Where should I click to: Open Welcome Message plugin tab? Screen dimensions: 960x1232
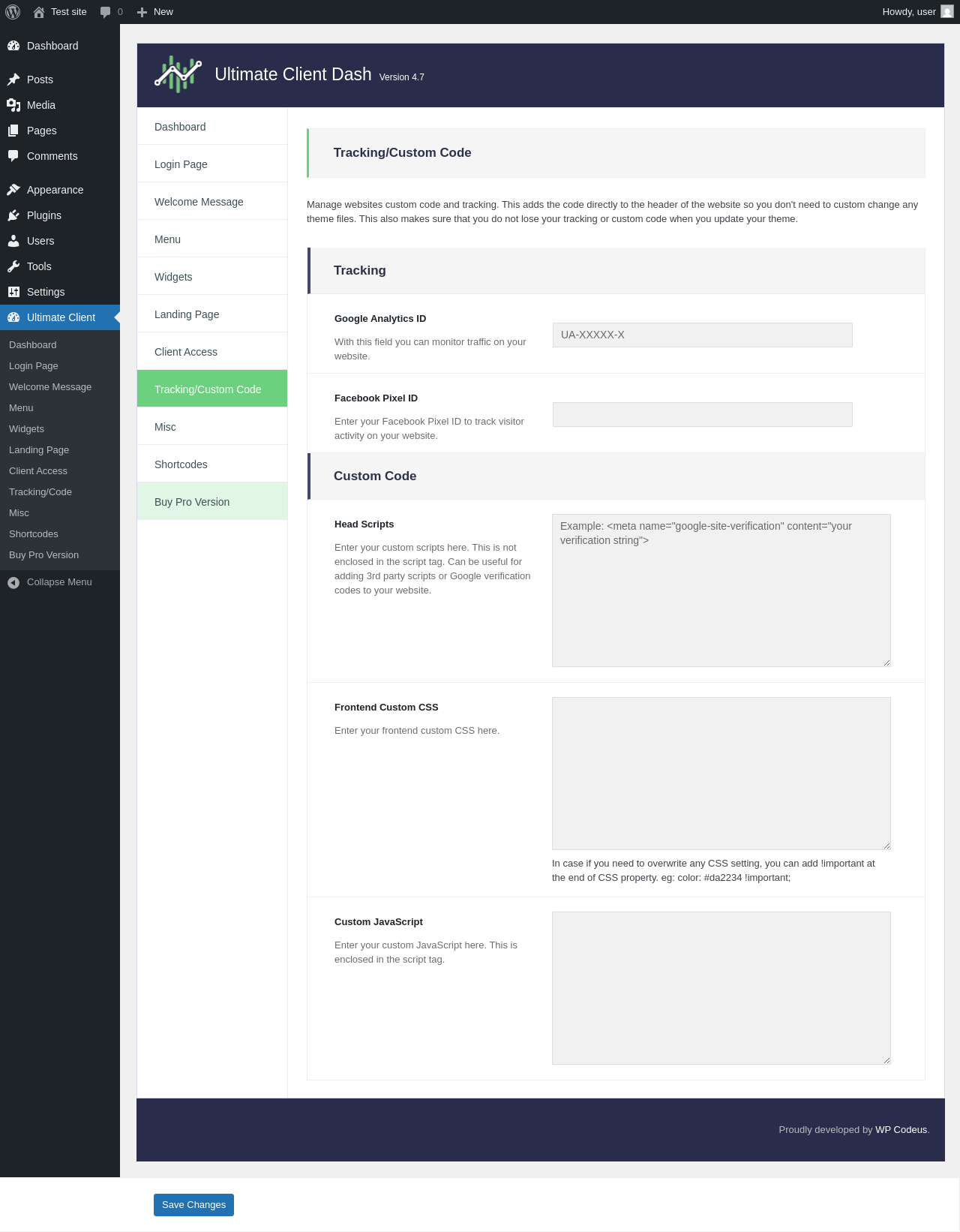[212, 201]
